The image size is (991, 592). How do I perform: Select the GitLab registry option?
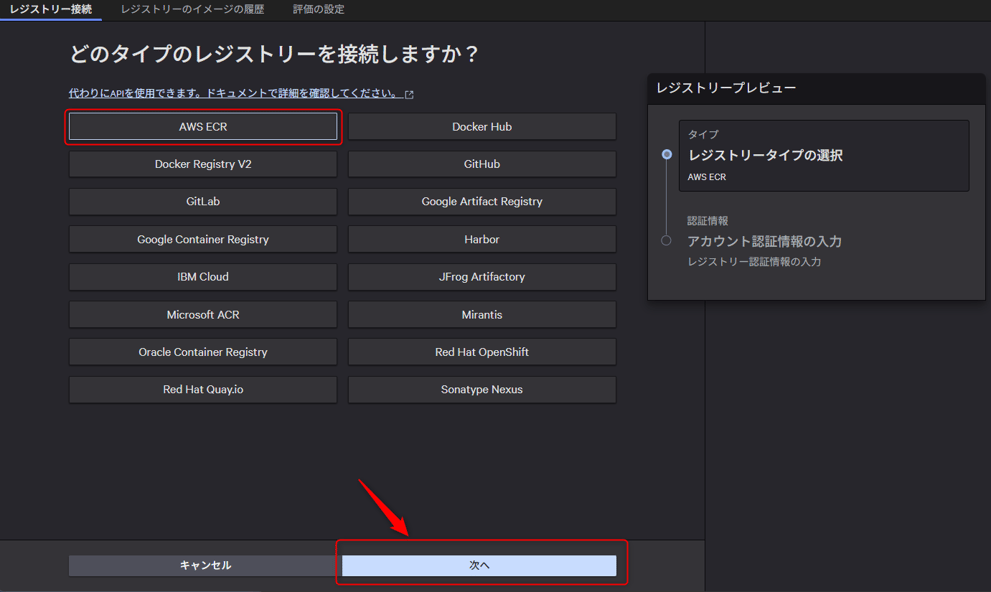(202, 201)
